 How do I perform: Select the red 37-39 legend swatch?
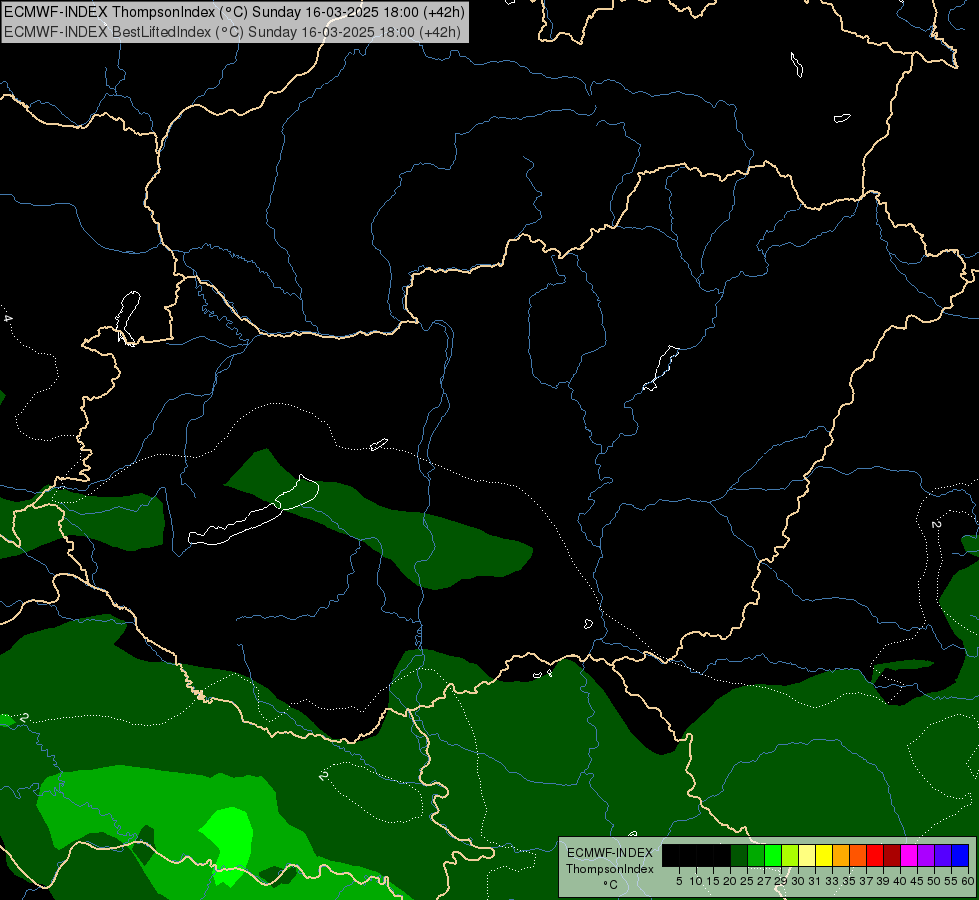tap(875, 855)
